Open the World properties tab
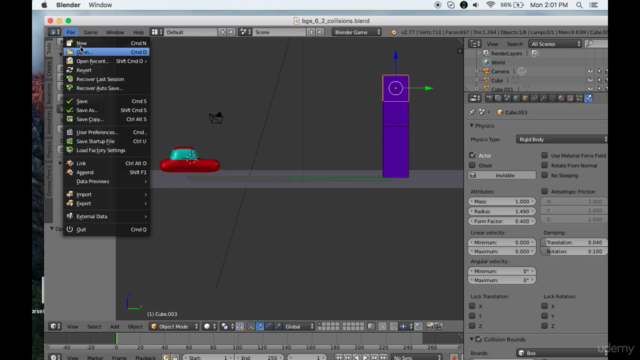Image resolution: width=640 pixels, height=360 pixels. [x=516, y=98]
